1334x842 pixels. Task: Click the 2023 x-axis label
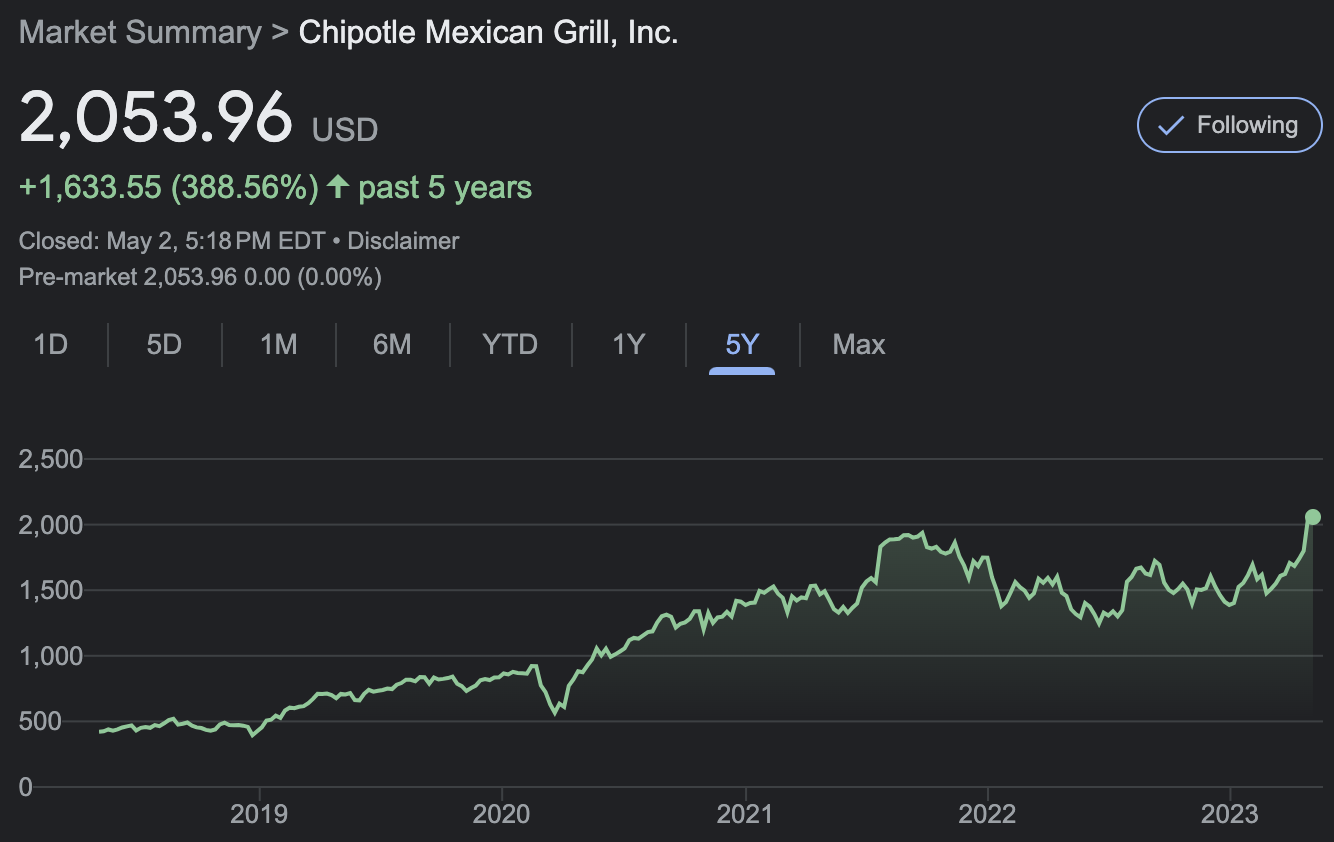[x=1230, y=814]
